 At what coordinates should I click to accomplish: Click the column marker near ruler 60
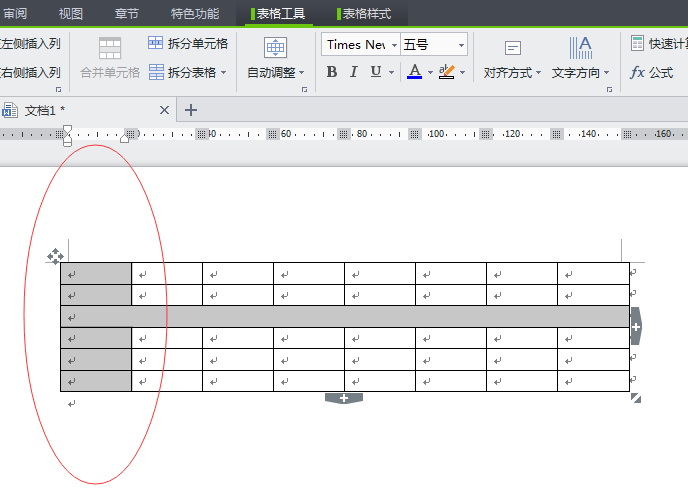point(272,134)
